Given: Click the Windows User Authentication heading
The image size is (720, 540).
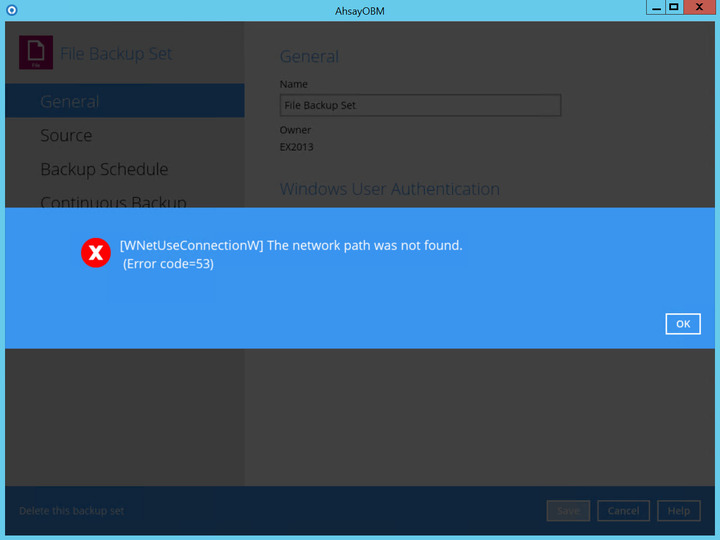Looking at the screenshot, I should [390, 189].
